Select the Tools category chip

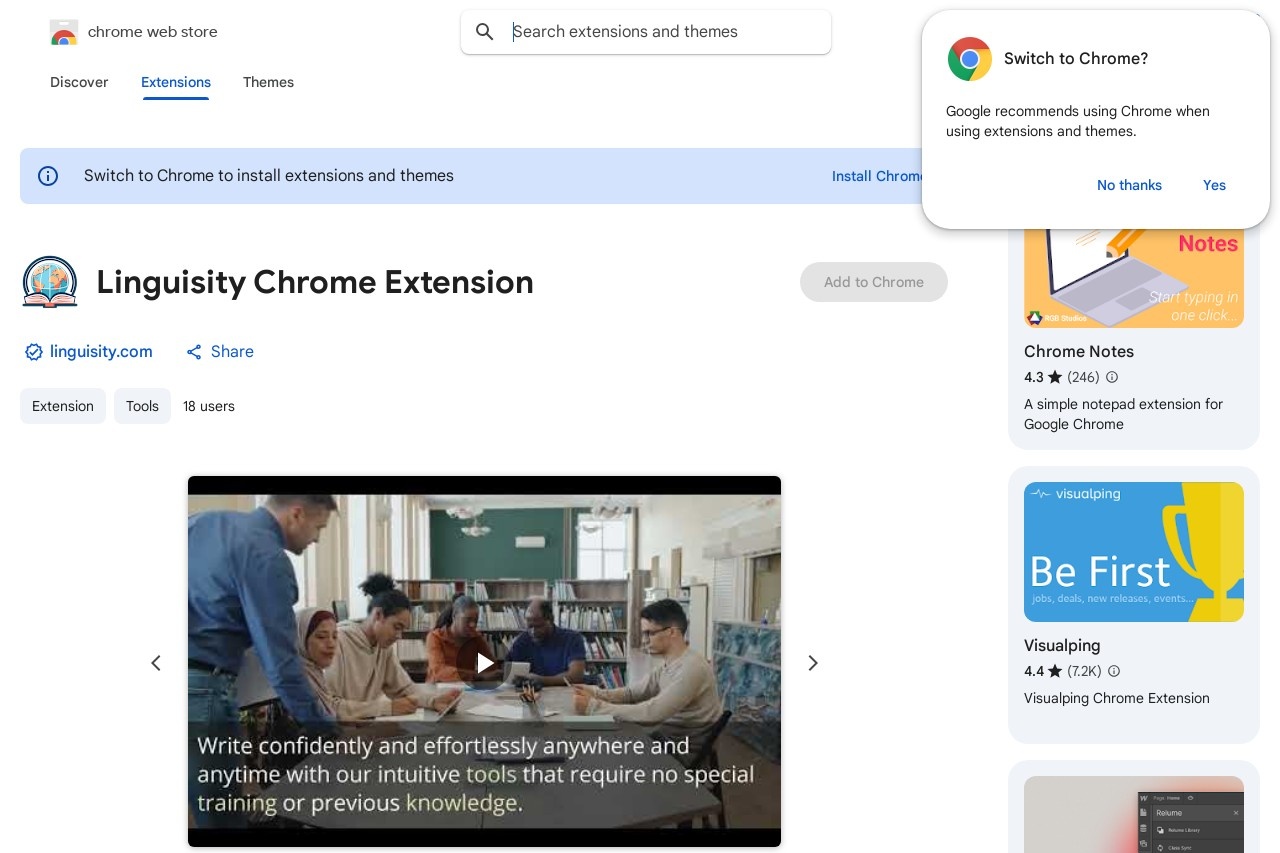coord(142,406)
